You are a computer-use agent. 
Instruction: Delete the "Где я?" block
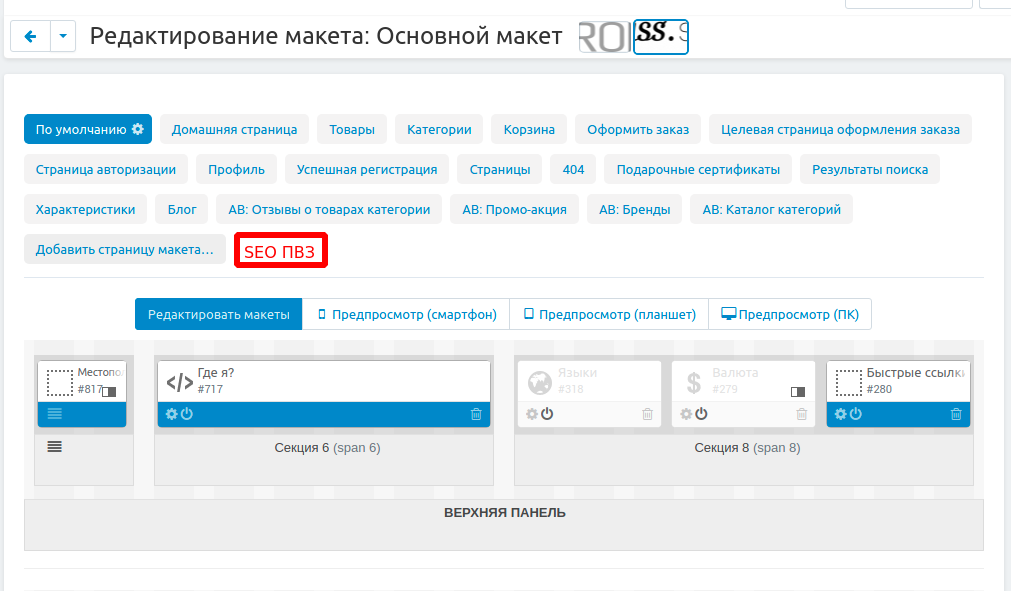(476, 414)
